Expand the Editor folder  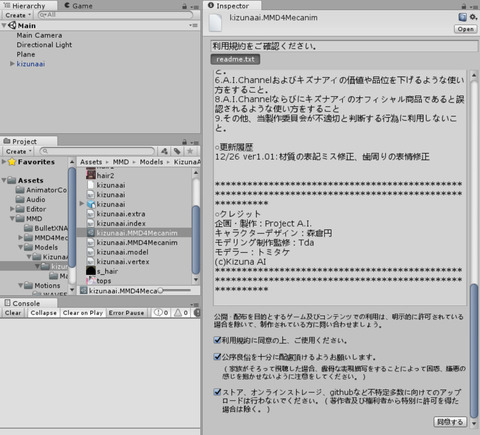(12, 209)
